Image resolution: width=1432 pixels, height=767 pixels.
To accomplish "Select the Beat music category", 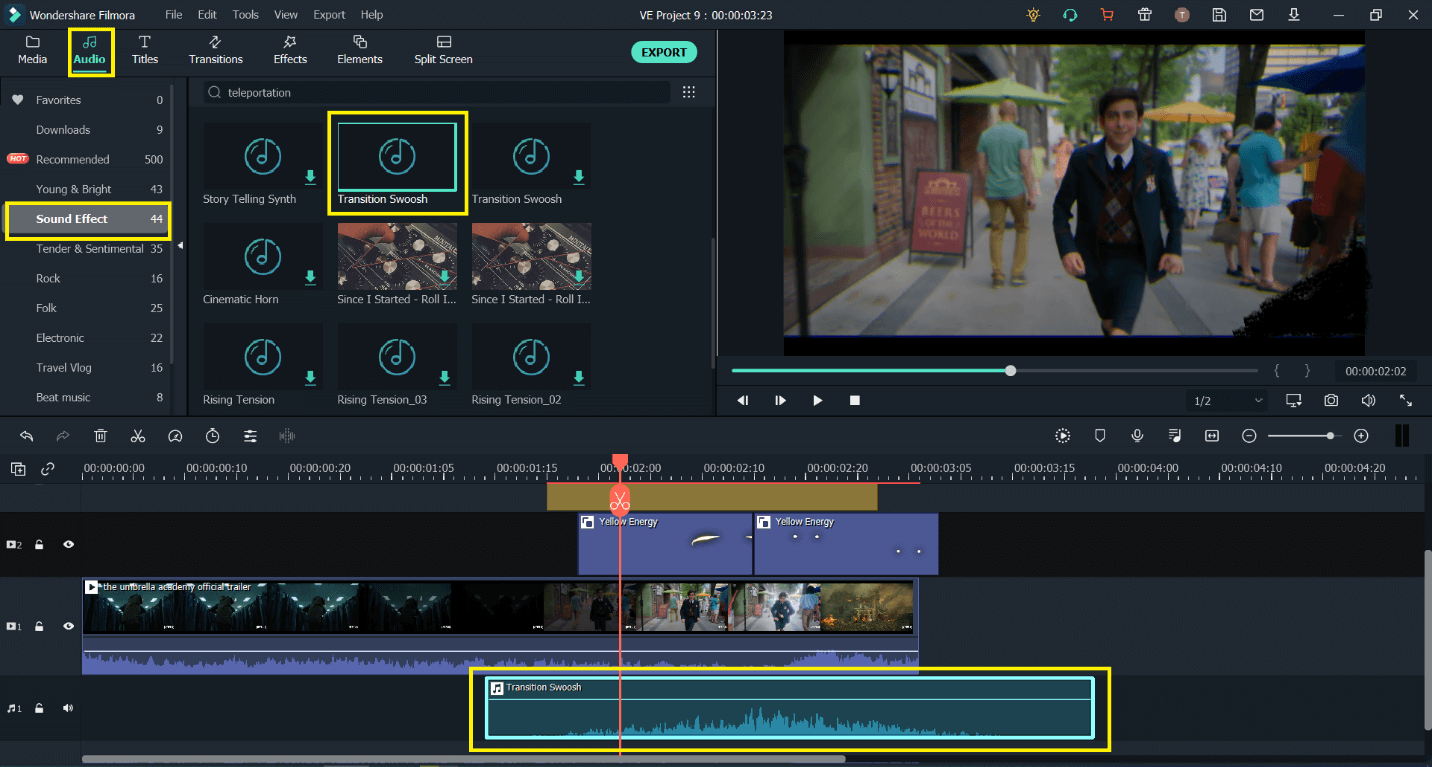I will [x=86, y=397].
